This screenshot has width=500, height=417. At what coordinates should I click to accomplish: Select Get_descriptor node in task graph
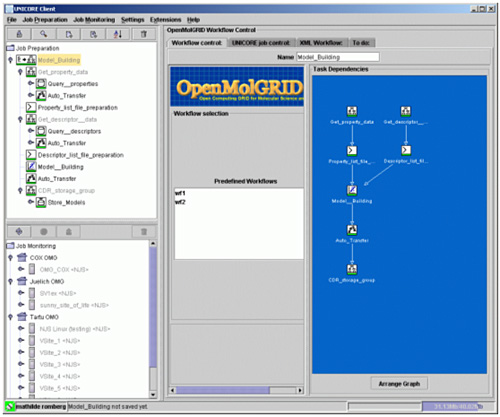coord(406,111)
